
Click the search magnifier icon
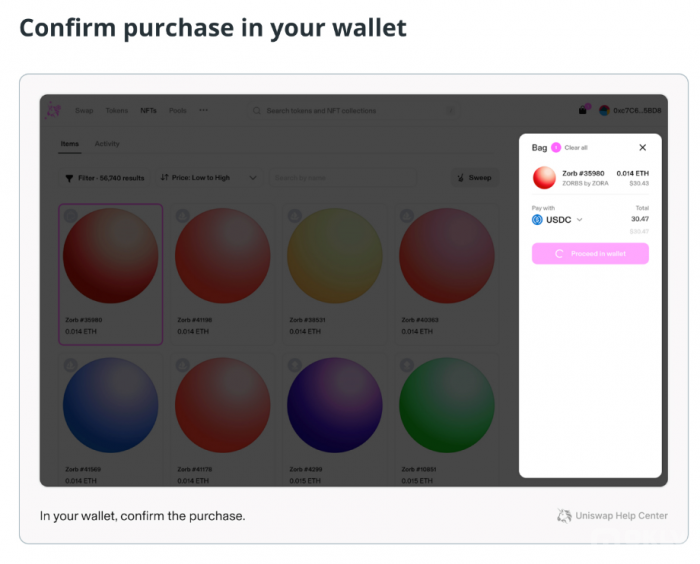[x=257, y=110]
